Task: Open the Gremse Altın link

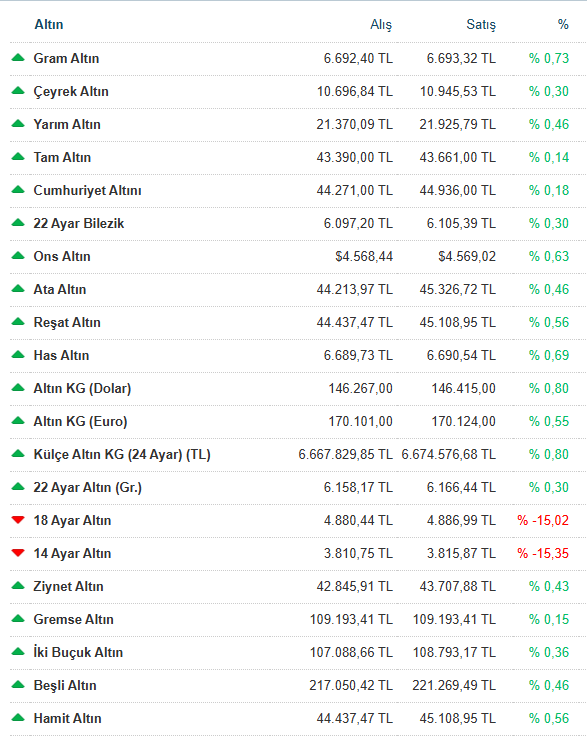Action: [x=74, y=619]
